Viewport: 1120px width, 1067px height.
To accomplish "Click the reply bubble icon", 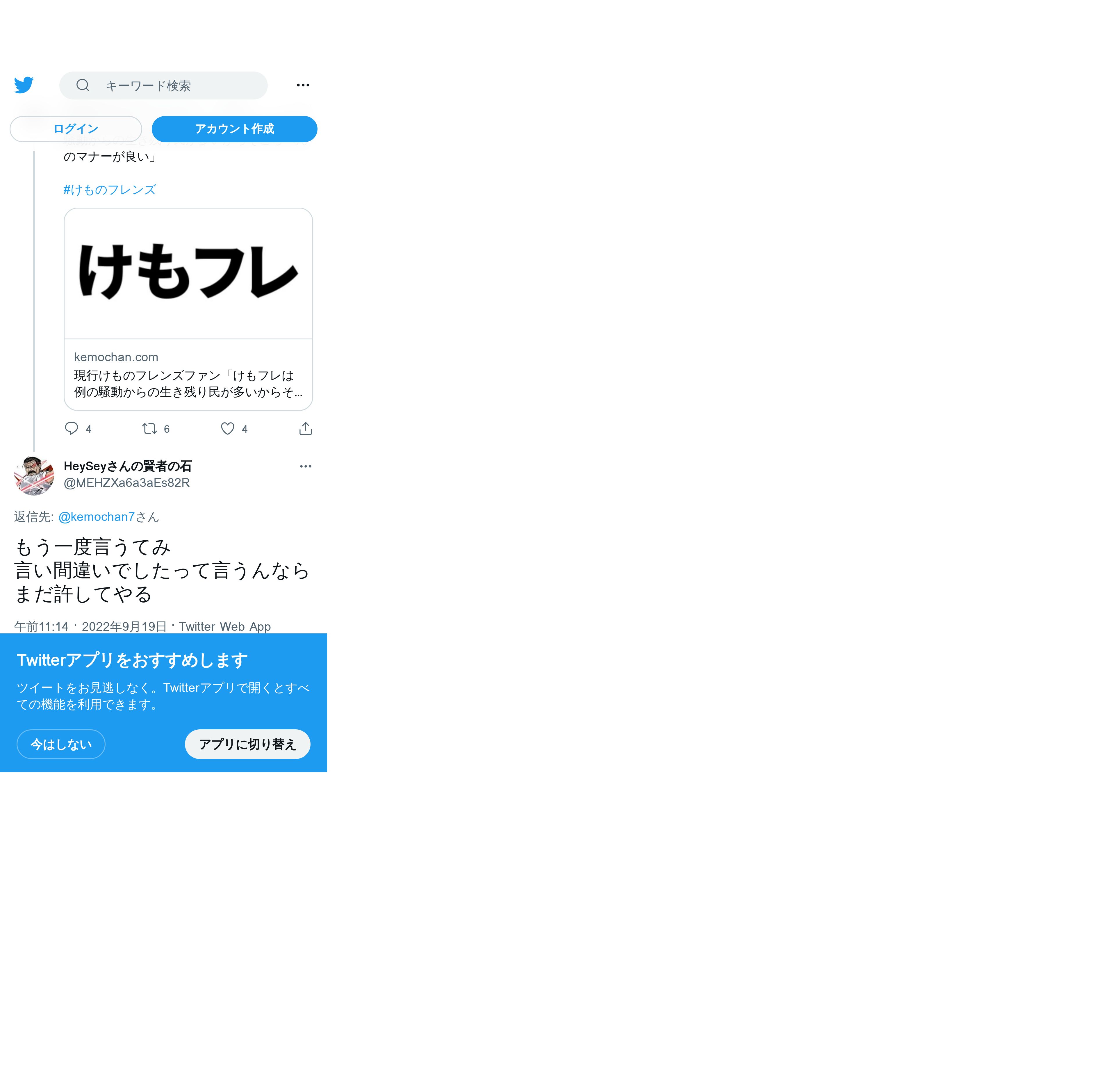I will pos(71,428).
